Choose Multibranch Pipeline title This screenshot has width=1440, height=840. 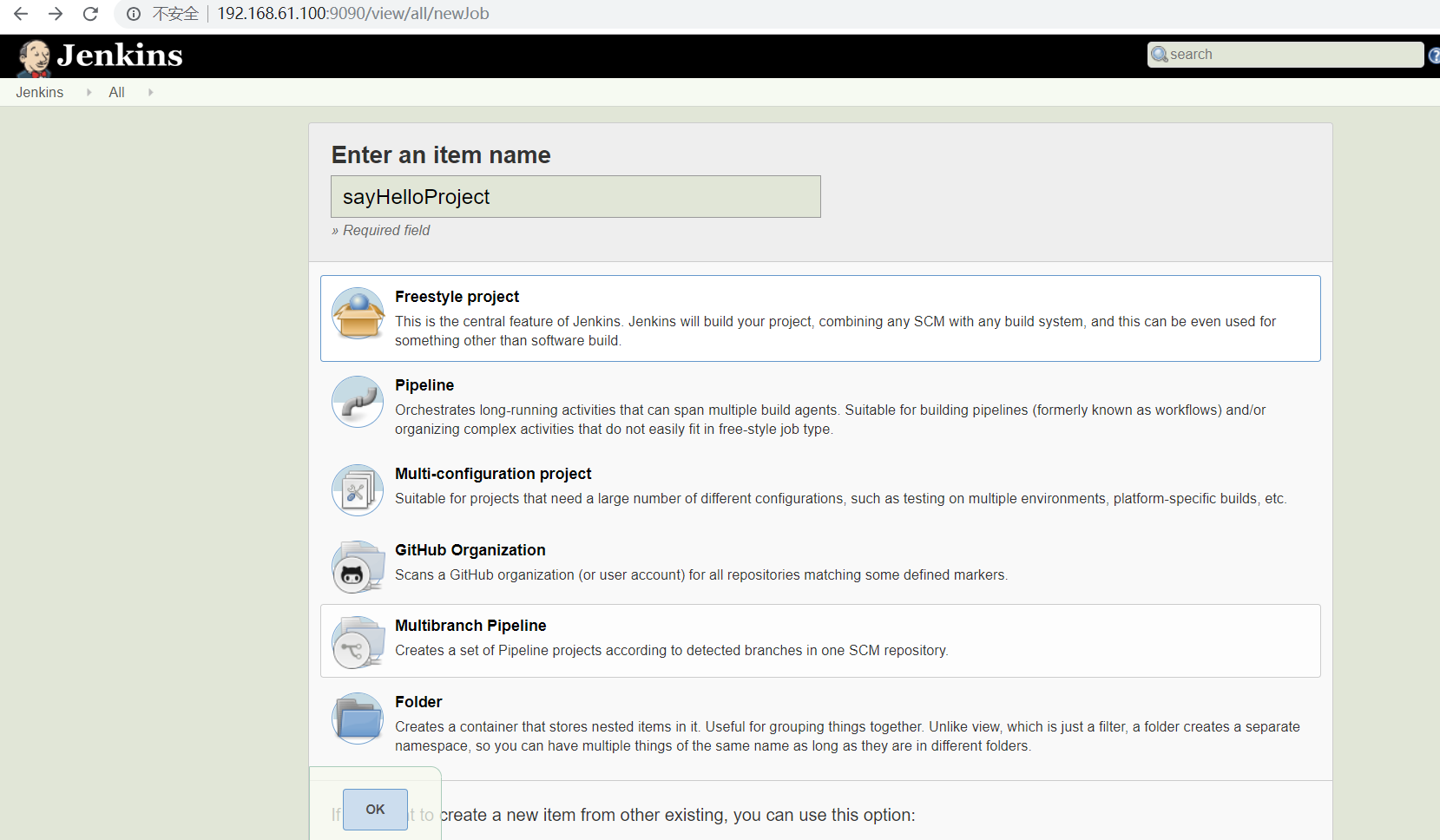tap(470, 626)
